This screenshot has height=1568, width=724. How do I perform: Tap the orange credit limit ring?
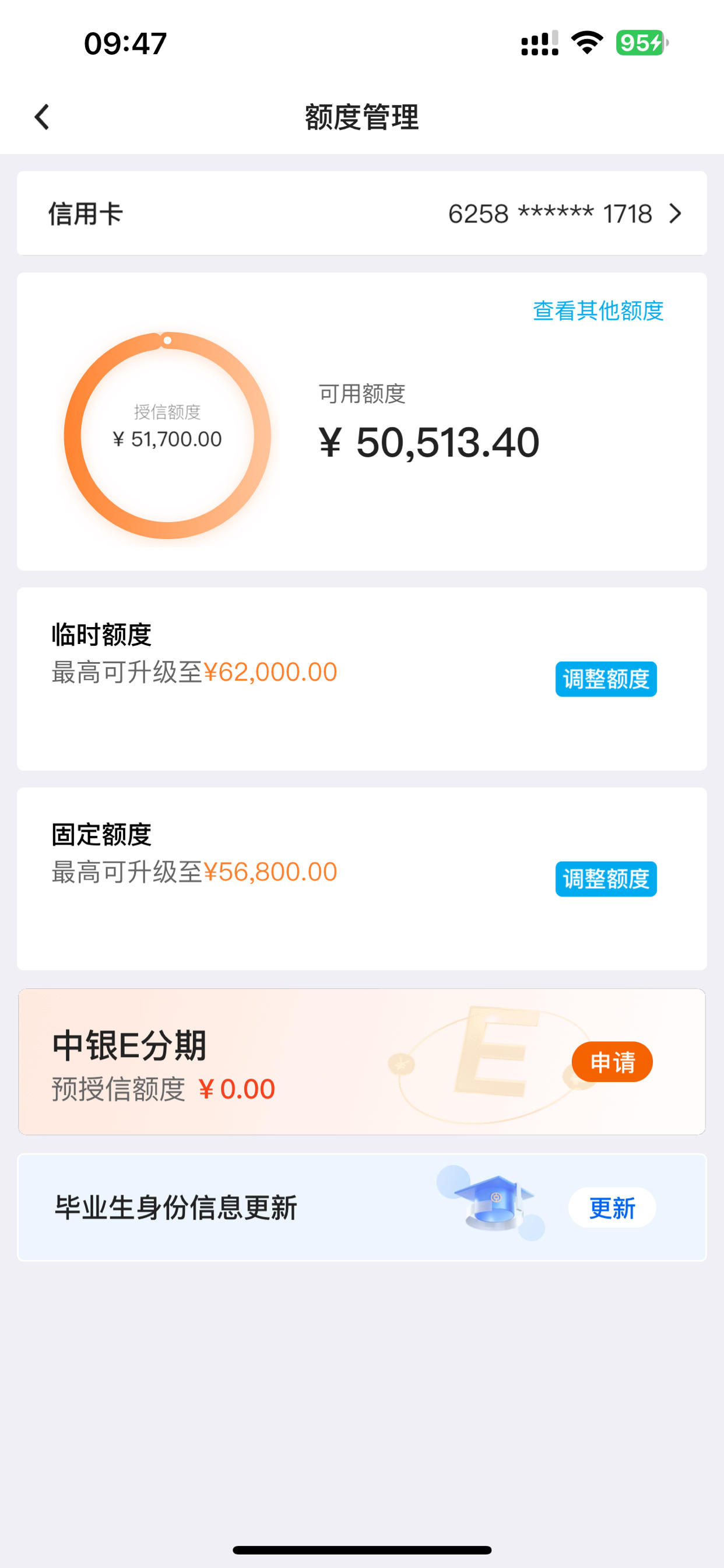coord(167,435)
